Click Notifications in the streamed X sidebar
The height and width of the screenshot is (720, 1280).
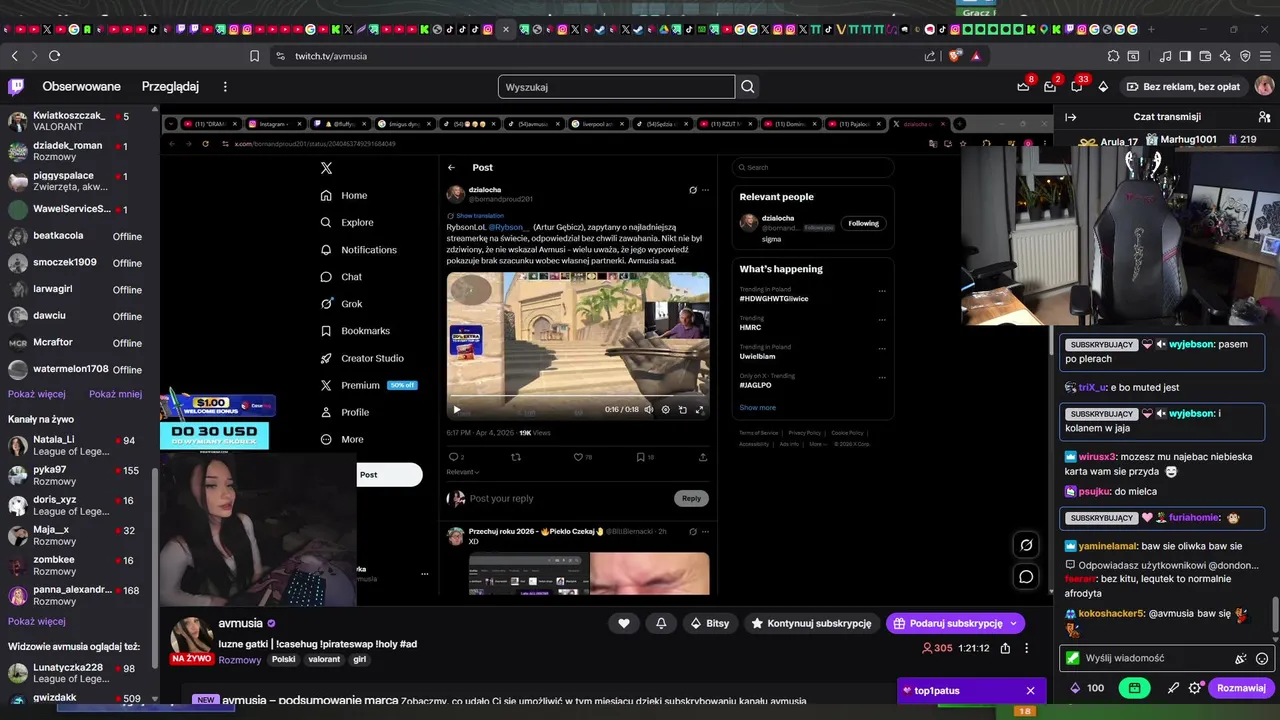358,250
